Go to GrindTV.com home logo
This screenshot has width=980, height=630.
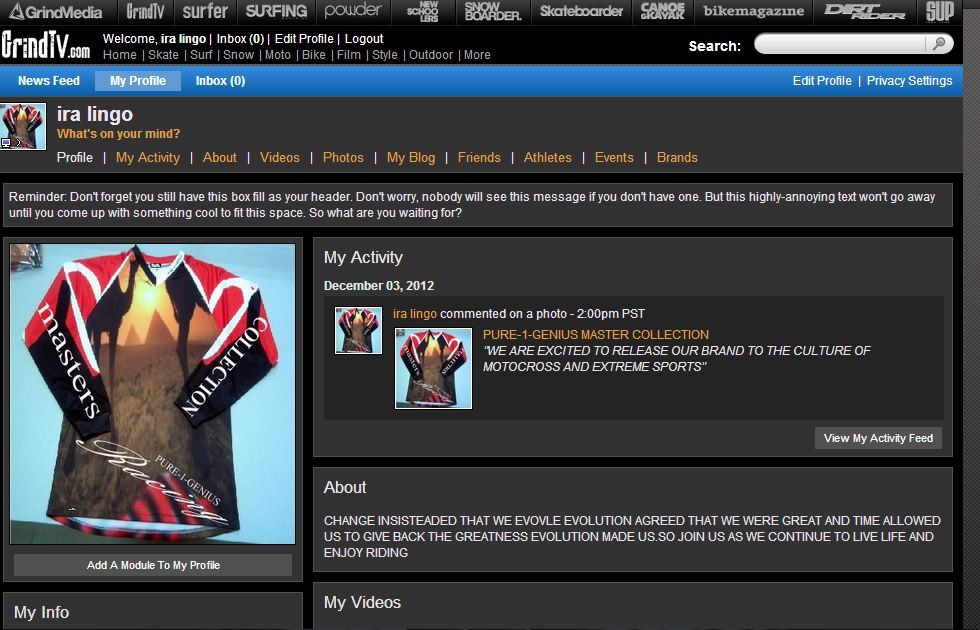45,46
